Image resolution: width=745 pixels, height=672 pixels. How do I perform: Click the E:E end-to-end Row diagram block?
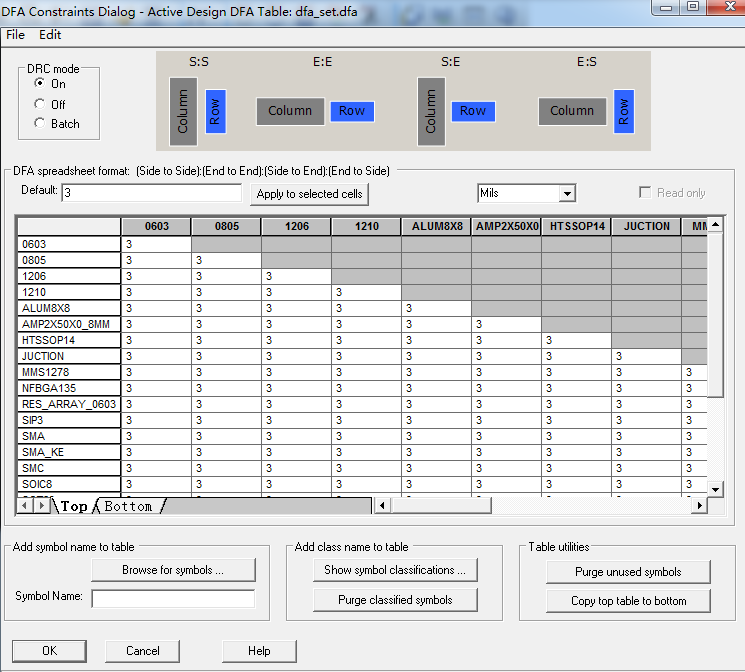coord(352,111)
